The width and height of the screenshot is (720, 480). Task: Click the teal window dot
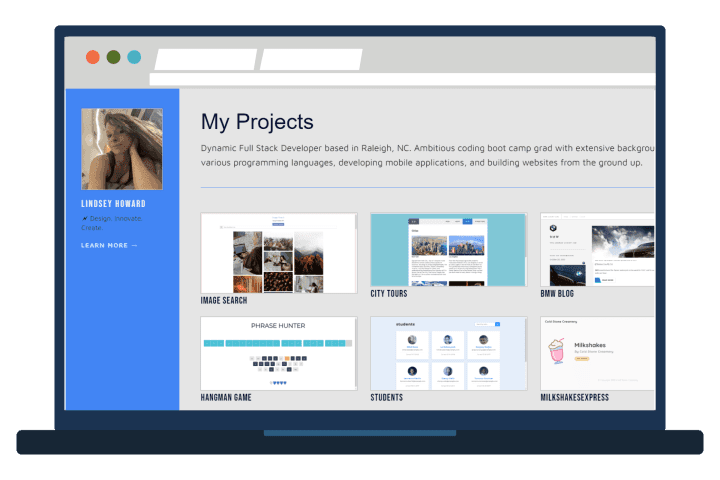134,57
